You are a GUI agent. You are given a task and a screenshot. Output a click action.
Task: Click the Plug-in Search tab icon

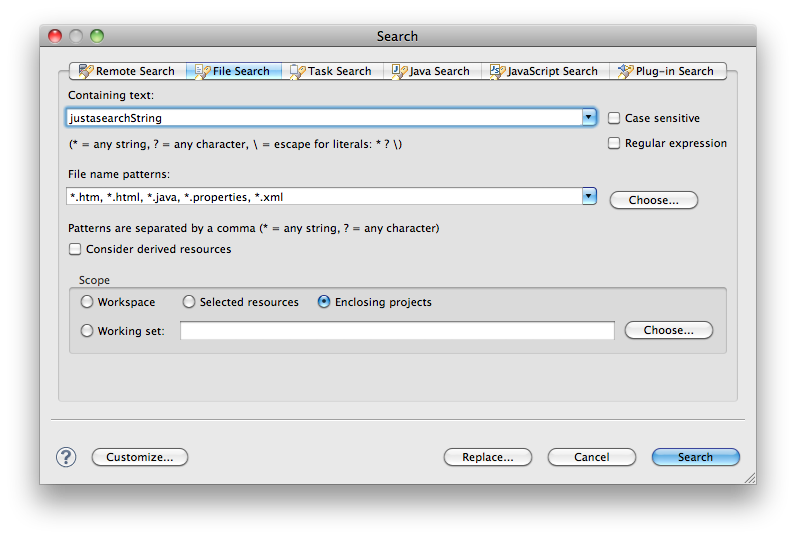point(626,71)
